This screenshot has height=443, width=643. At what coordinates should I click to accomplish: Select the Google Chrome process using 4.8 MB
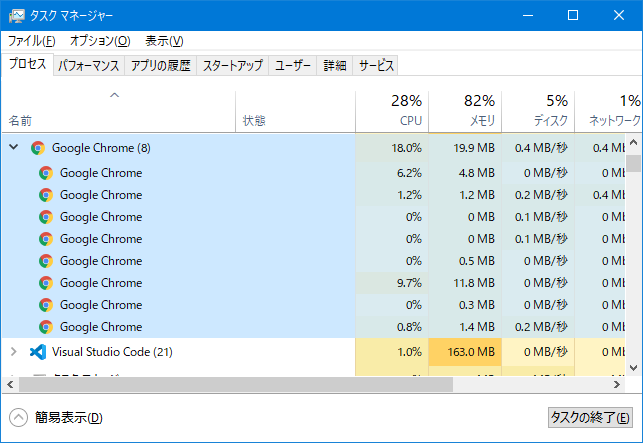[x=101, y=173]
